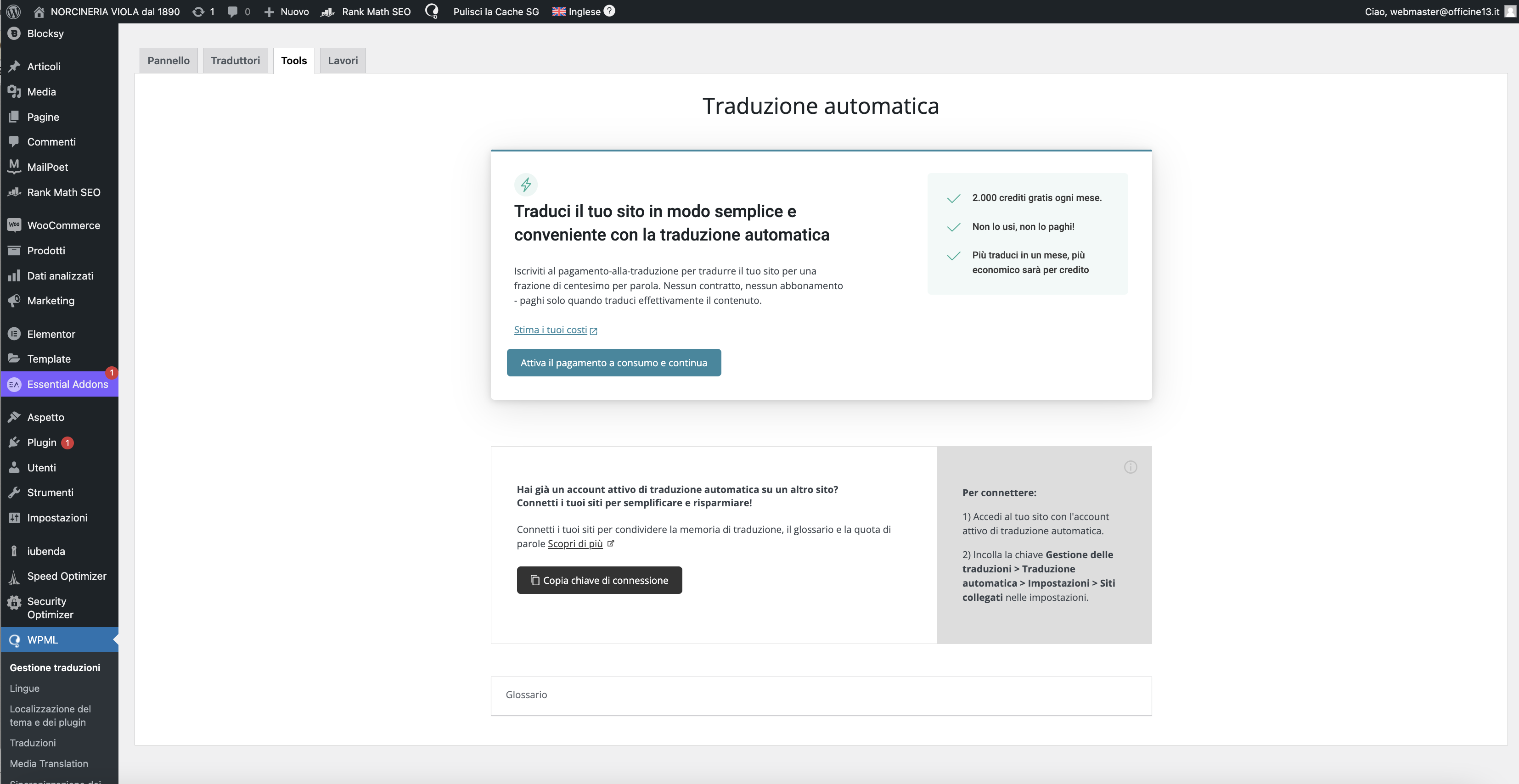Click the WordPress logo in admin bar
Image resolution: width=1519 pixels, height=784 pixels.
(x=13, y=12)
